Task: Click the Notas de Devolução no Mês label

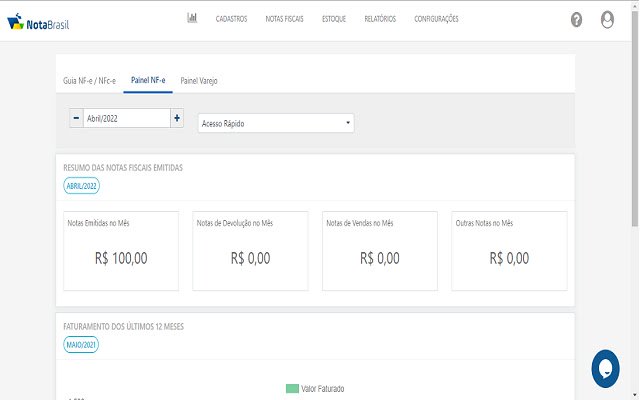Action: click(x=235, y=223)
